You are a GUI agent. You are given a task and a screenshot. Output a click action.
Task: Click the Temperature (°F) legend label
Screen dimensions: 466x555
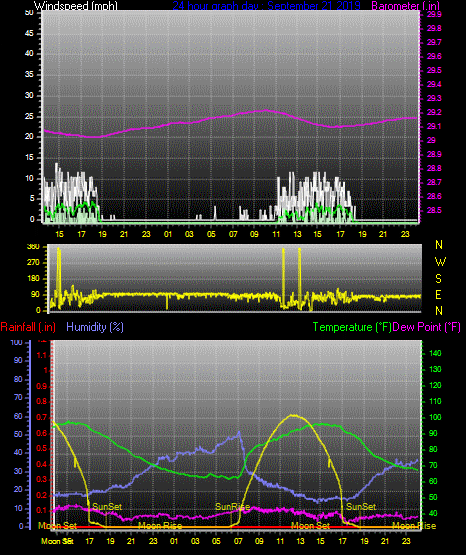pos(352,327)
